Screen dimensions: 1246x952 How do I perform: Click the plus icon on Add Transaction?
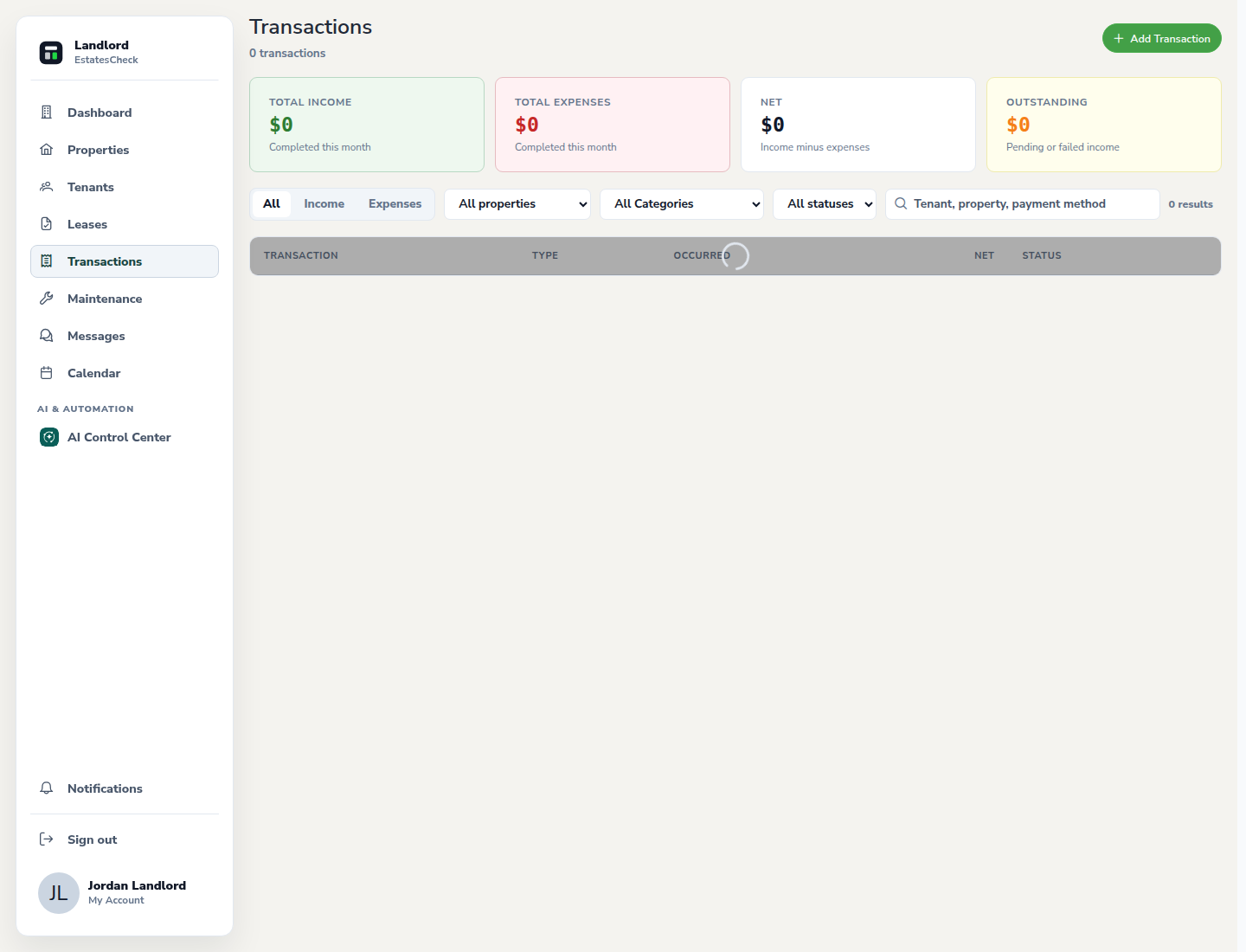coord(1119,39)
